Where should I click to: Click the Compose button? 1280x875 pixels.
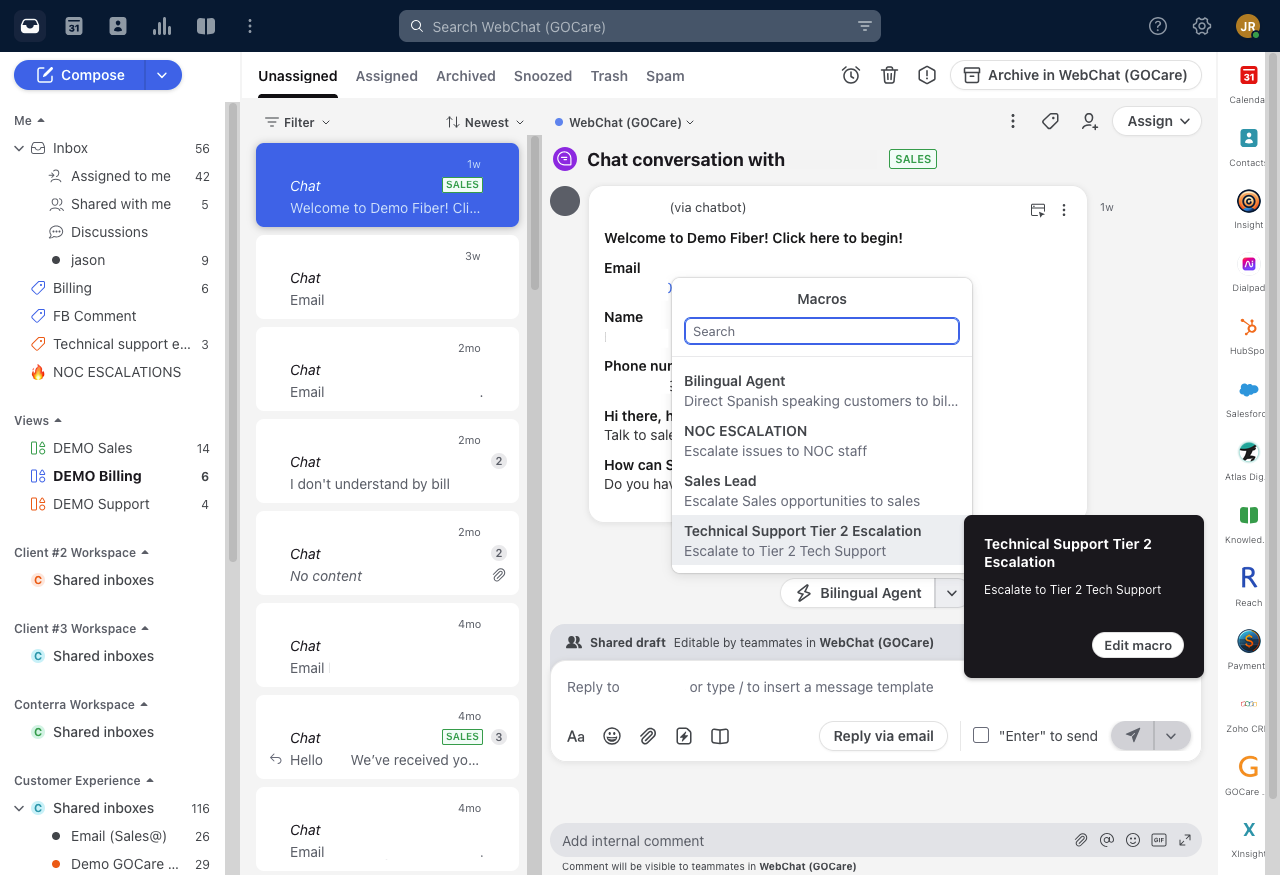point(80,75)
